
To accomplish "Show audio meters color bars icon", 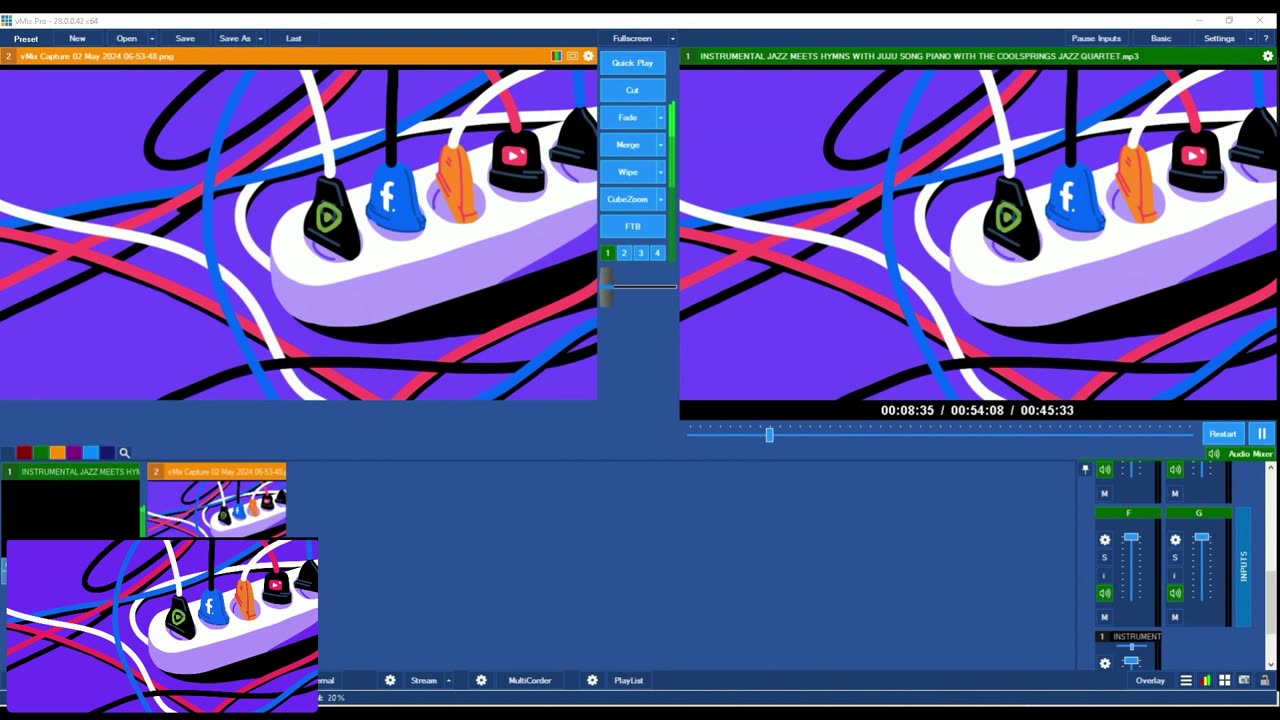I will (x=1206, y=680).
